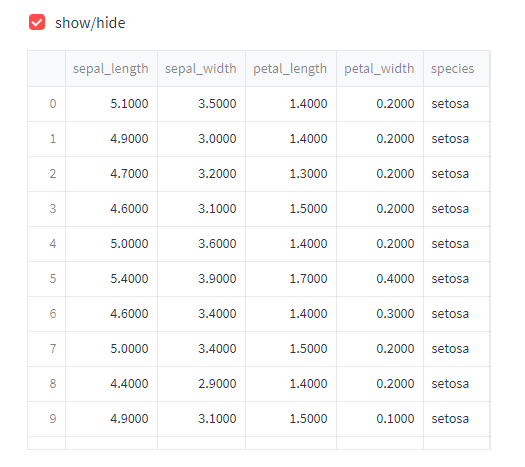Select row index 3 cell
The height and width of the screenshot is (467, 525).
[47, 209]
